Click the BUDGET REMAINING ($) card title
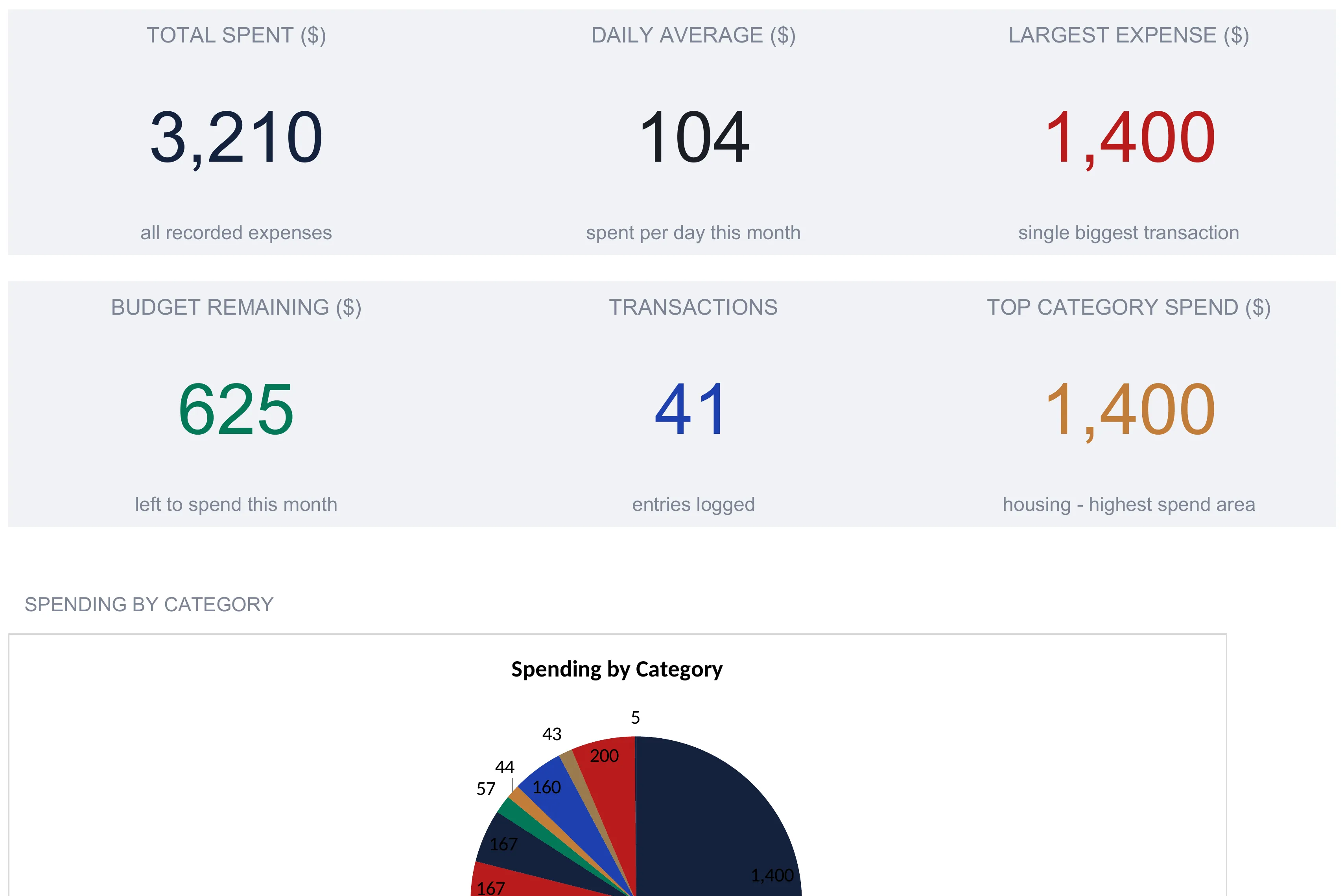 click(x=236, y=308)
